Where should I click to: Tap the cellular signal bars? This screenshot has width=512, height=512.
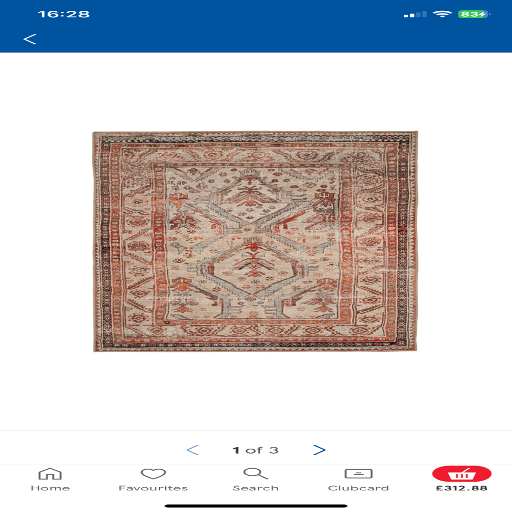[415, 14]
